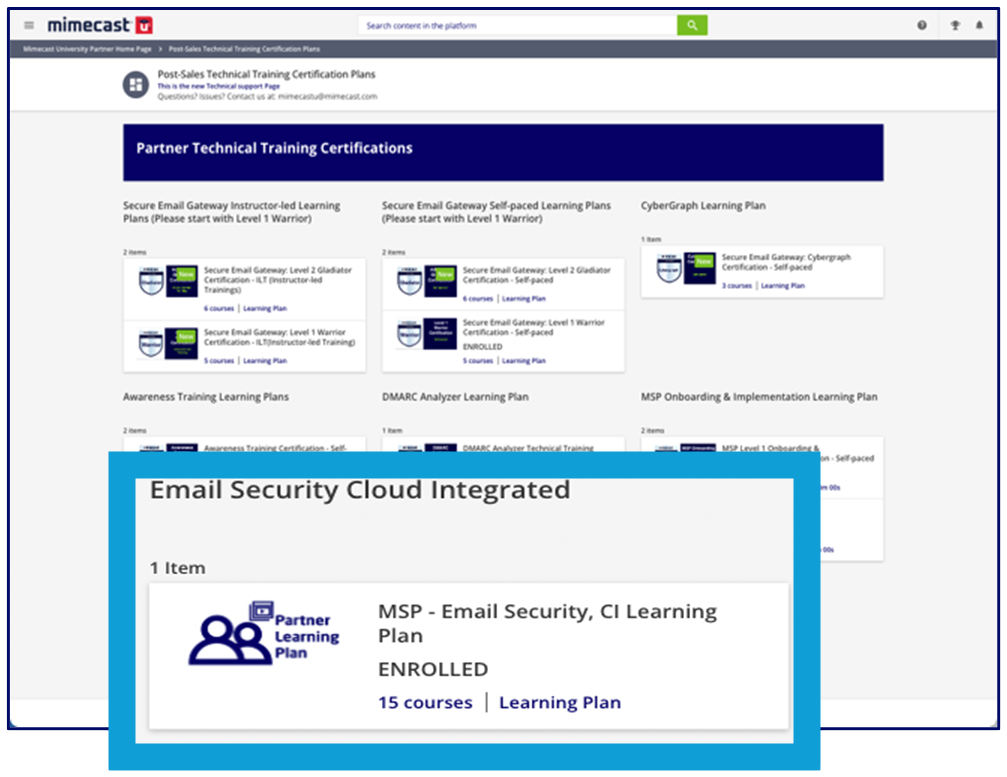Open the hamburger navigation menu
Screen dimensions: 1007x777
click(28, 25)
